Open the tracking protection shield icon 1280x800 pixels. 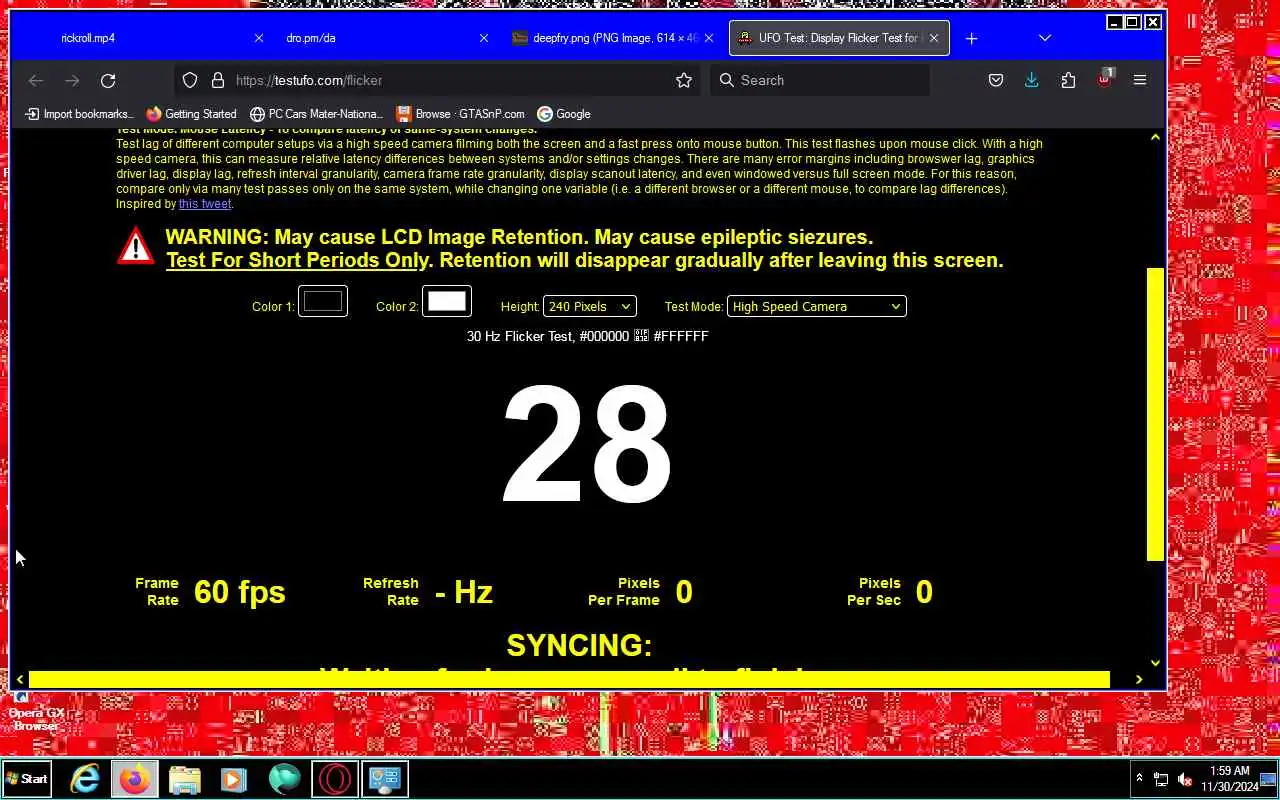(190, 80)
